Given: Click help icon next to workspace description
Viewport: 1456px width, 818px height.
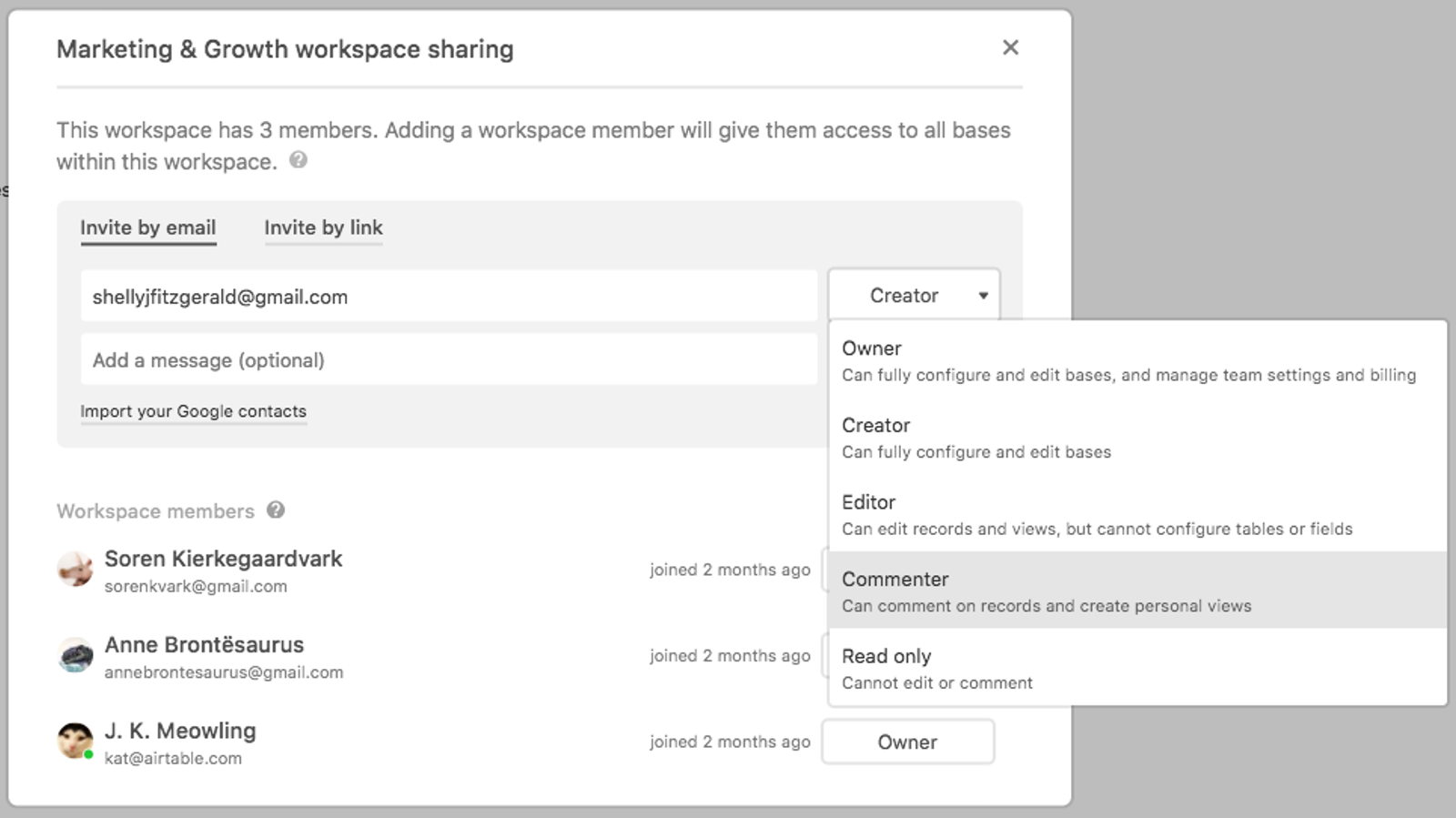Looking at the screenshot, I should [x=298, y=160].
